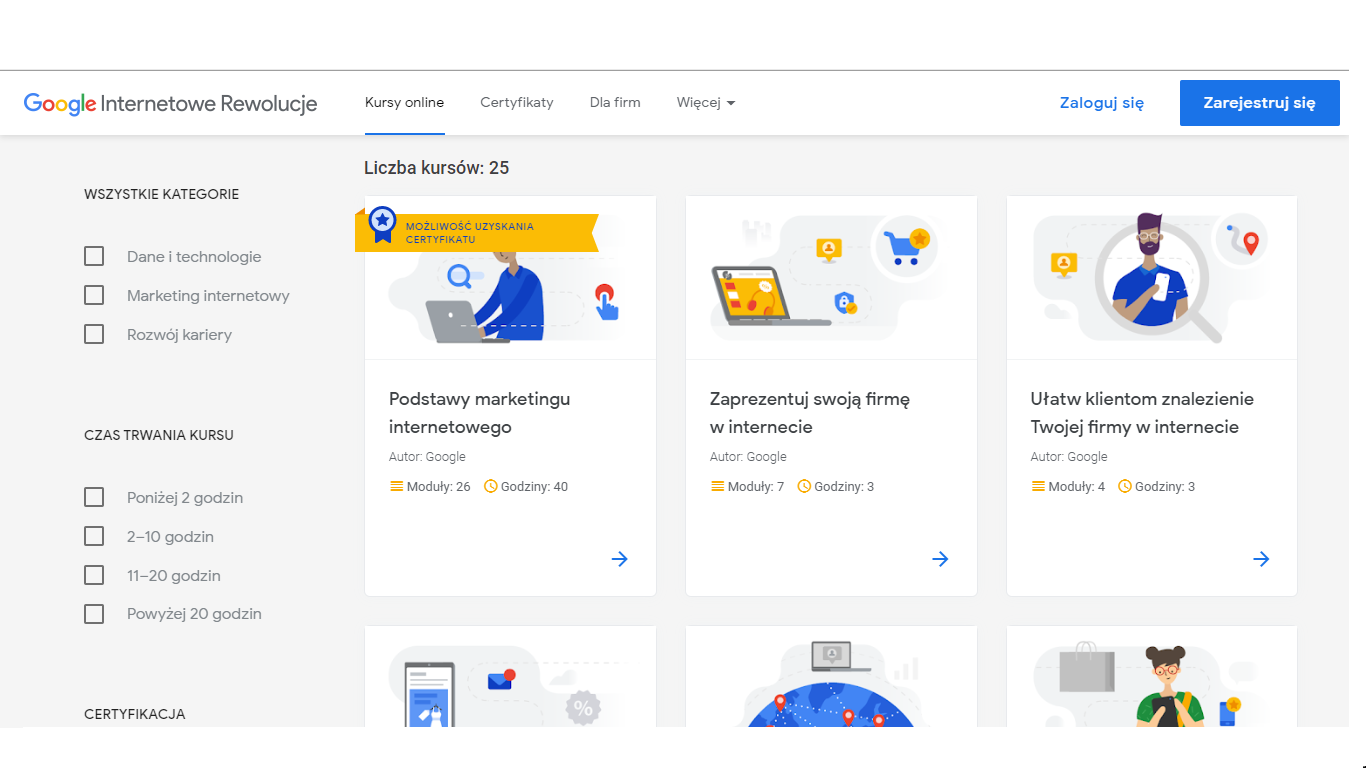Open the Dla firm tab

(x=615, y=102)
